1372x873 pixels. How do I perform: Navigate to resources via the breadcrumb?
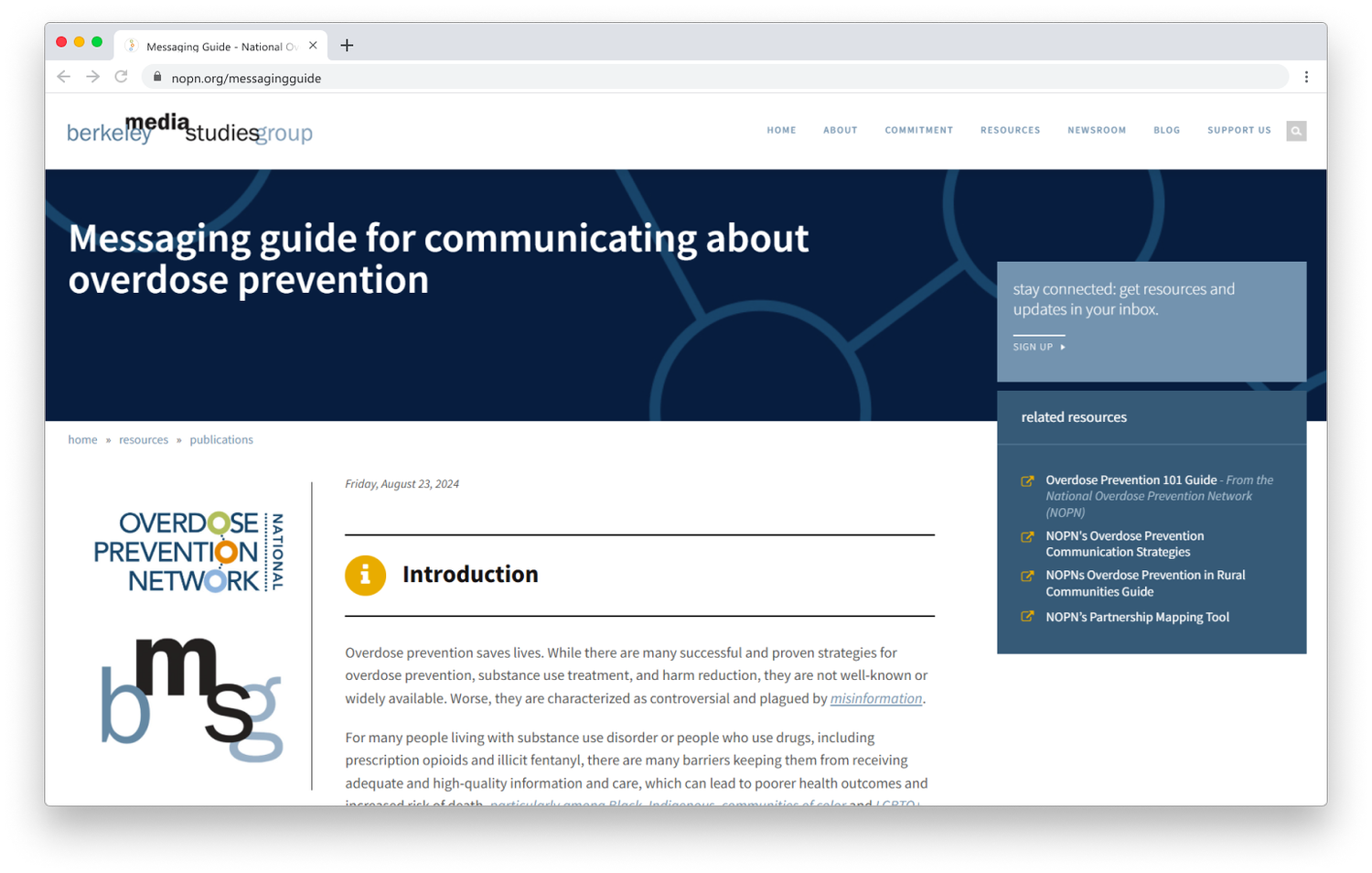tap(144, 439)
